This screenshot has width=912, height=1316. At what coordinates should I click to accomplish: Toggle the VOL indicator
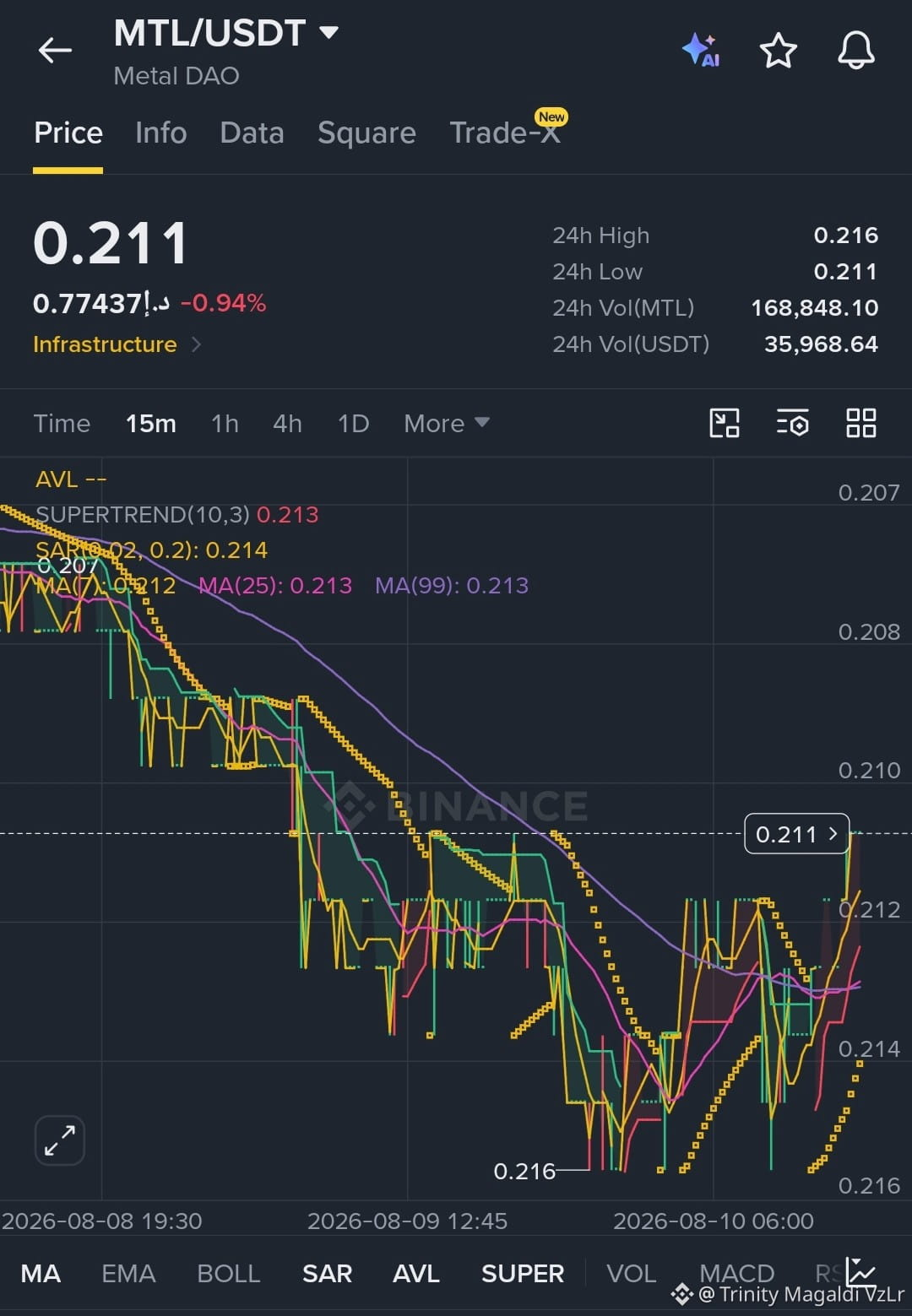[632, 1273]
